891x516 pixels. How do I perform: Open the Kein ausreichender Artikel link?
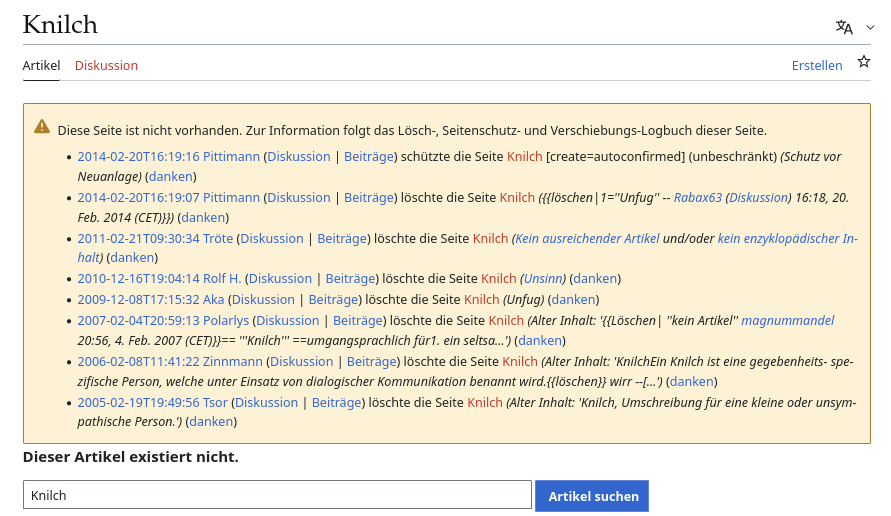pyautogui.click(x=588, y=239)
